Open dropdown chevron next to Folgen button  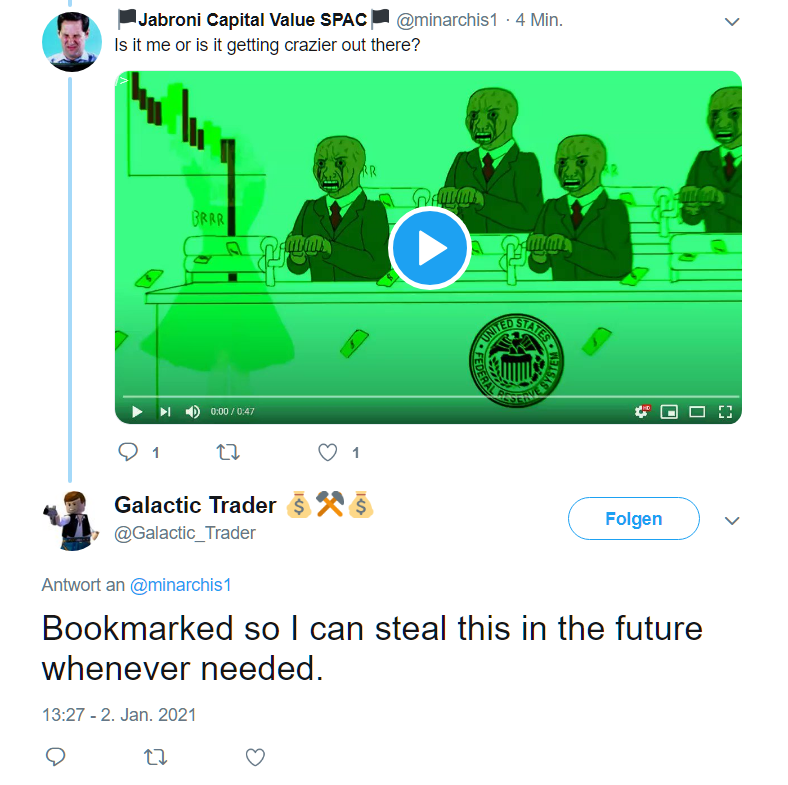(732, 520)
